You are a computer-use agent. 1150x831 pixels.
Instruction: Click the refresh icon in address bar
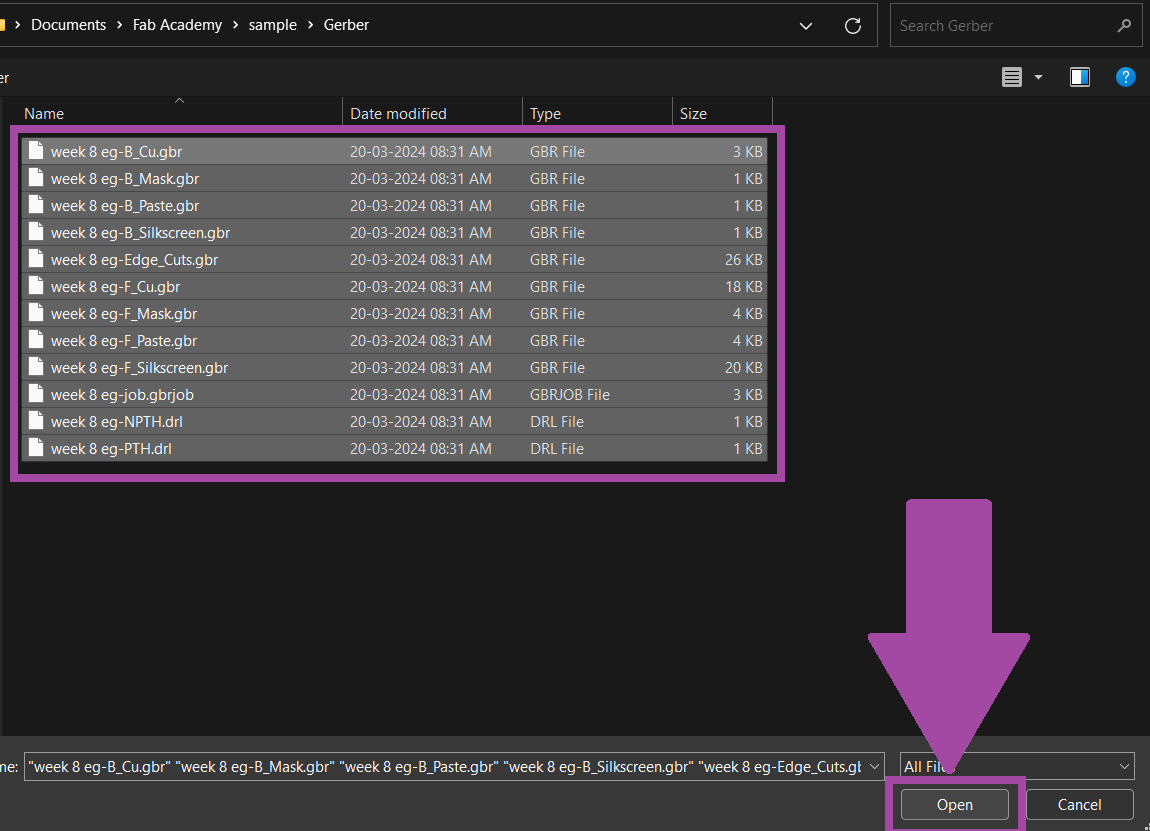[853, 26]
